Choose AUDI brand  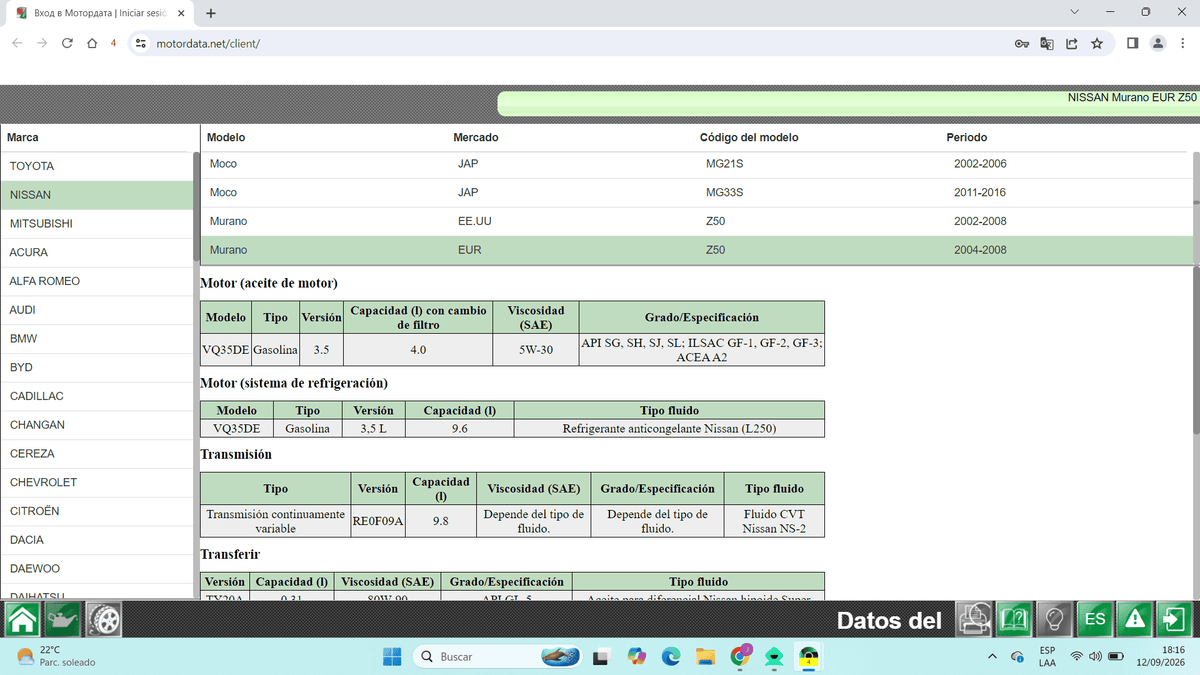(x=96, y=310)
